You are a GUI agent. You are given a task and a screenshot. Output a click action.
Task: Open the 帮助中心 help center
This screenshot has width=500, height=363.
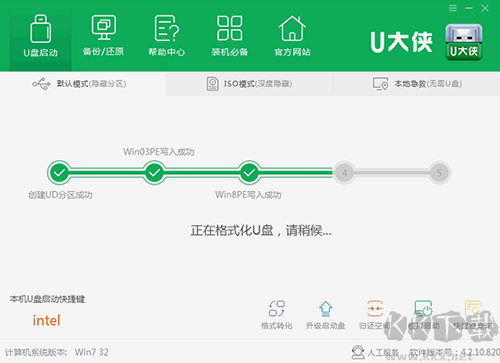[x=167, y=36]
